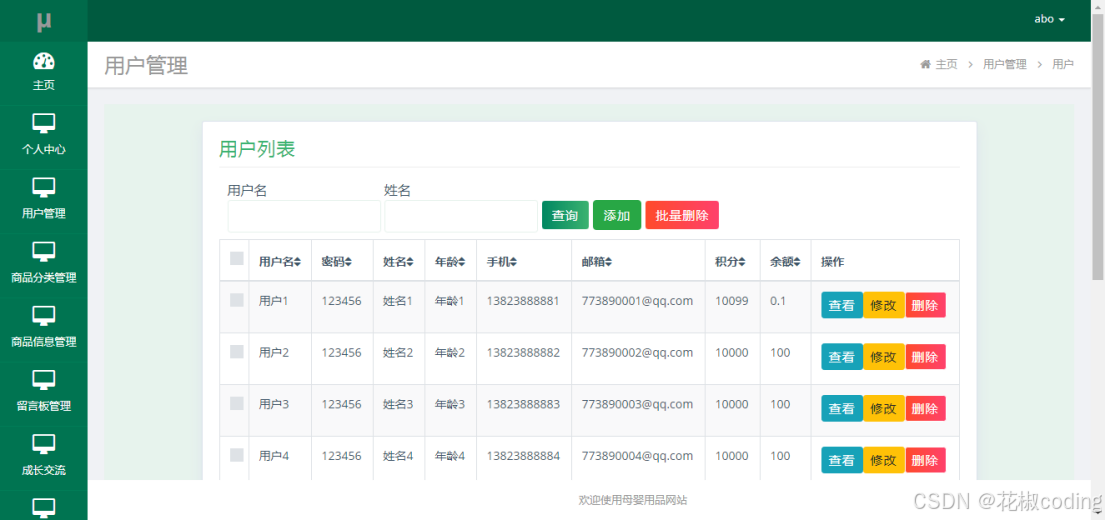Image resolution: width=1106 pixels, height=521 pixels.
Task: Click 查看 button for 用户2
Action: tap(841, 357)
